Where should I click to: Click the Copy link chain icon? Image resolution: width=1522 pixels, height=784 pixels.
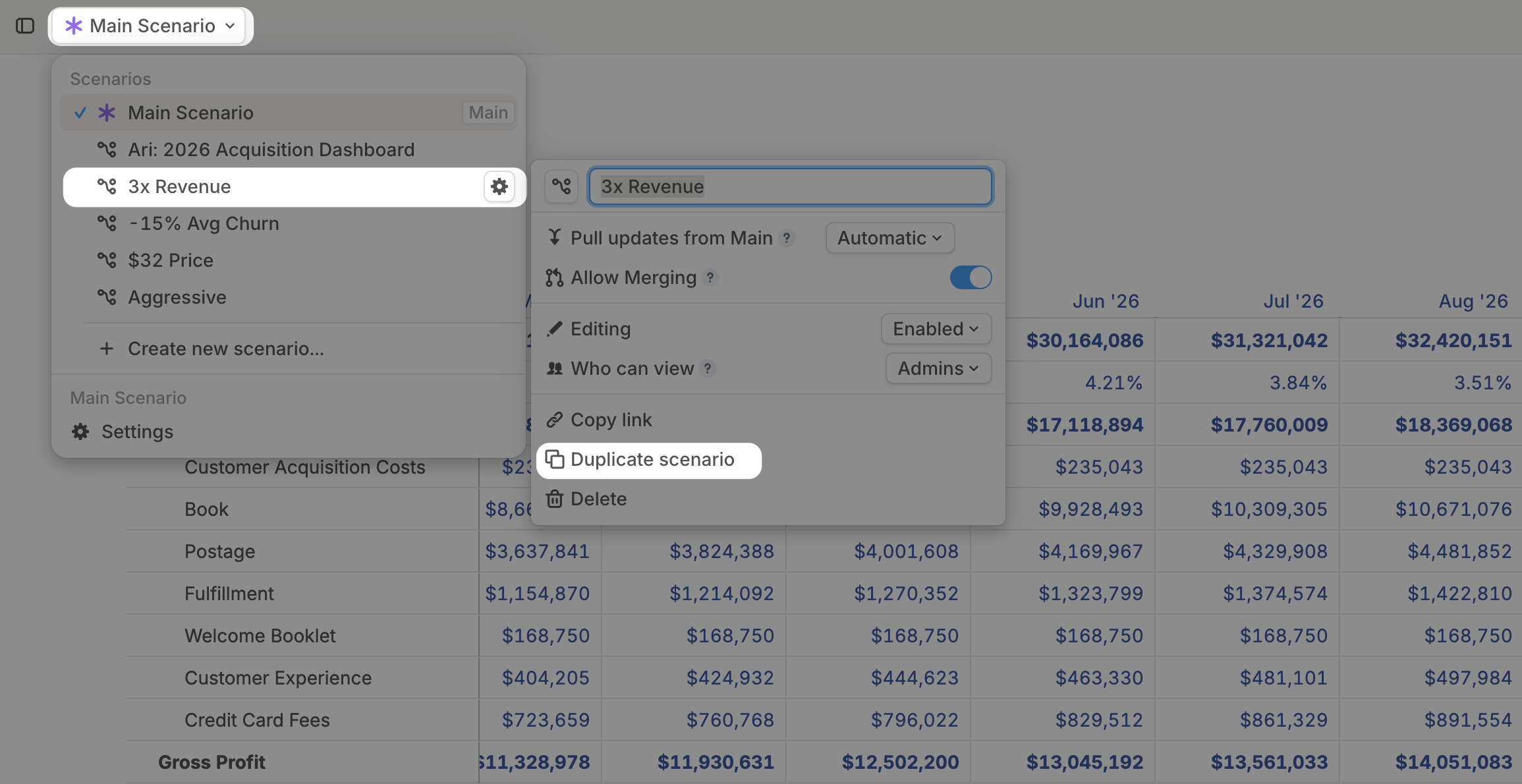(555, 420)
